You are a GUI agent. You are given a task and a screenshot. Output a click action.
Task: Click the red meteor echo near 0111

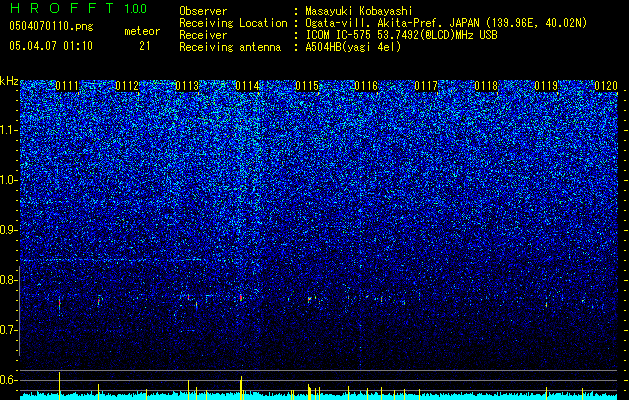click(60, 303)
